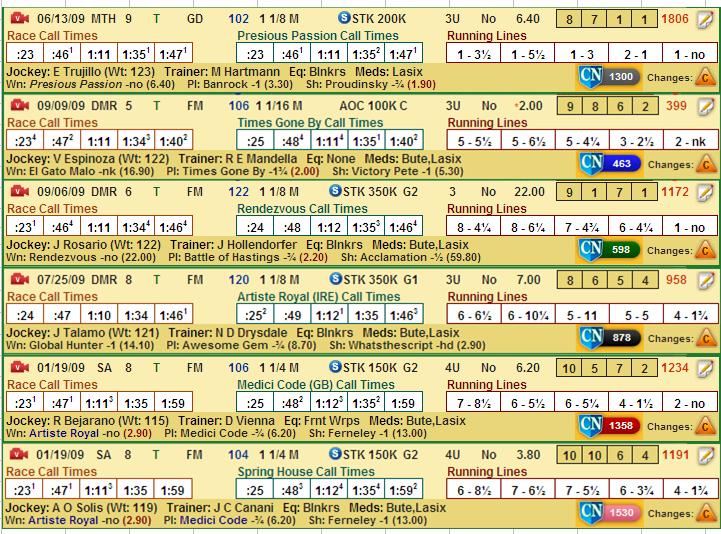Click speed figure 104 in A O Solis race

tap(238, 455)
